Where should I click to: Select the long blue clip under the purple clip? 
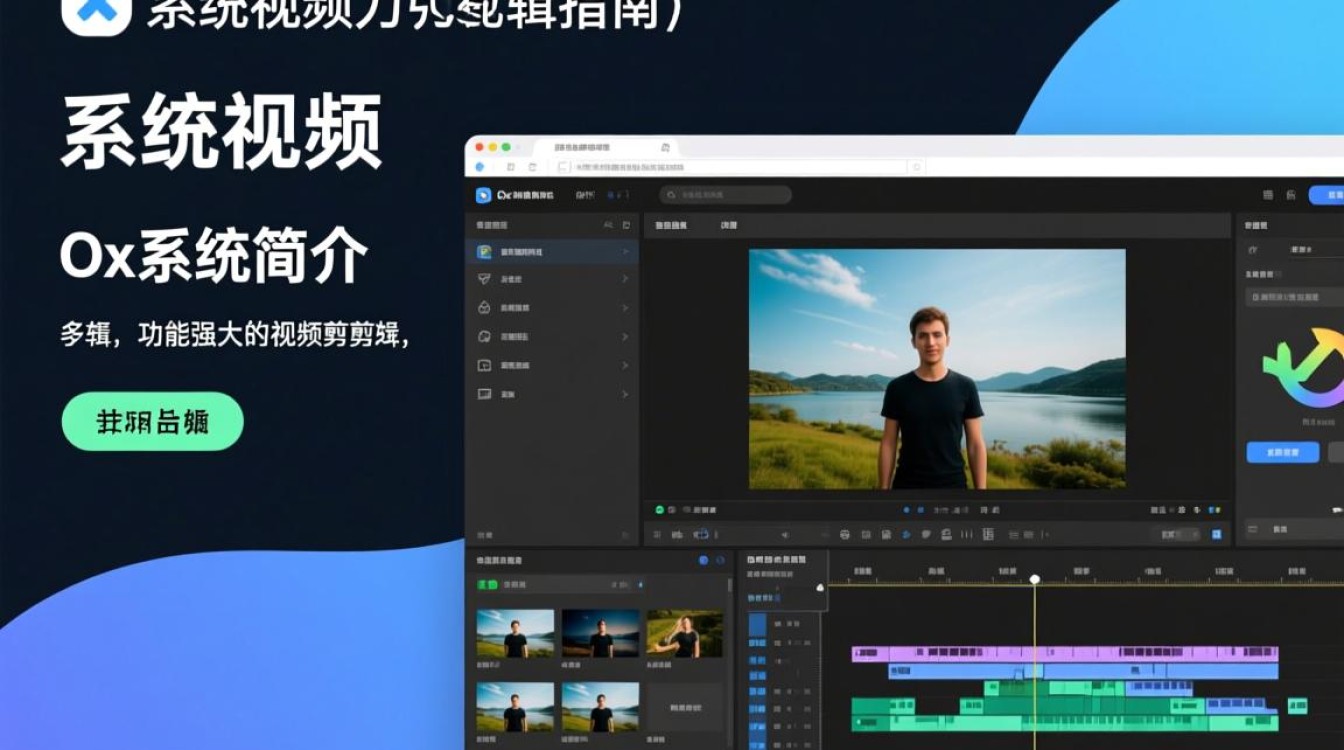1083,671
